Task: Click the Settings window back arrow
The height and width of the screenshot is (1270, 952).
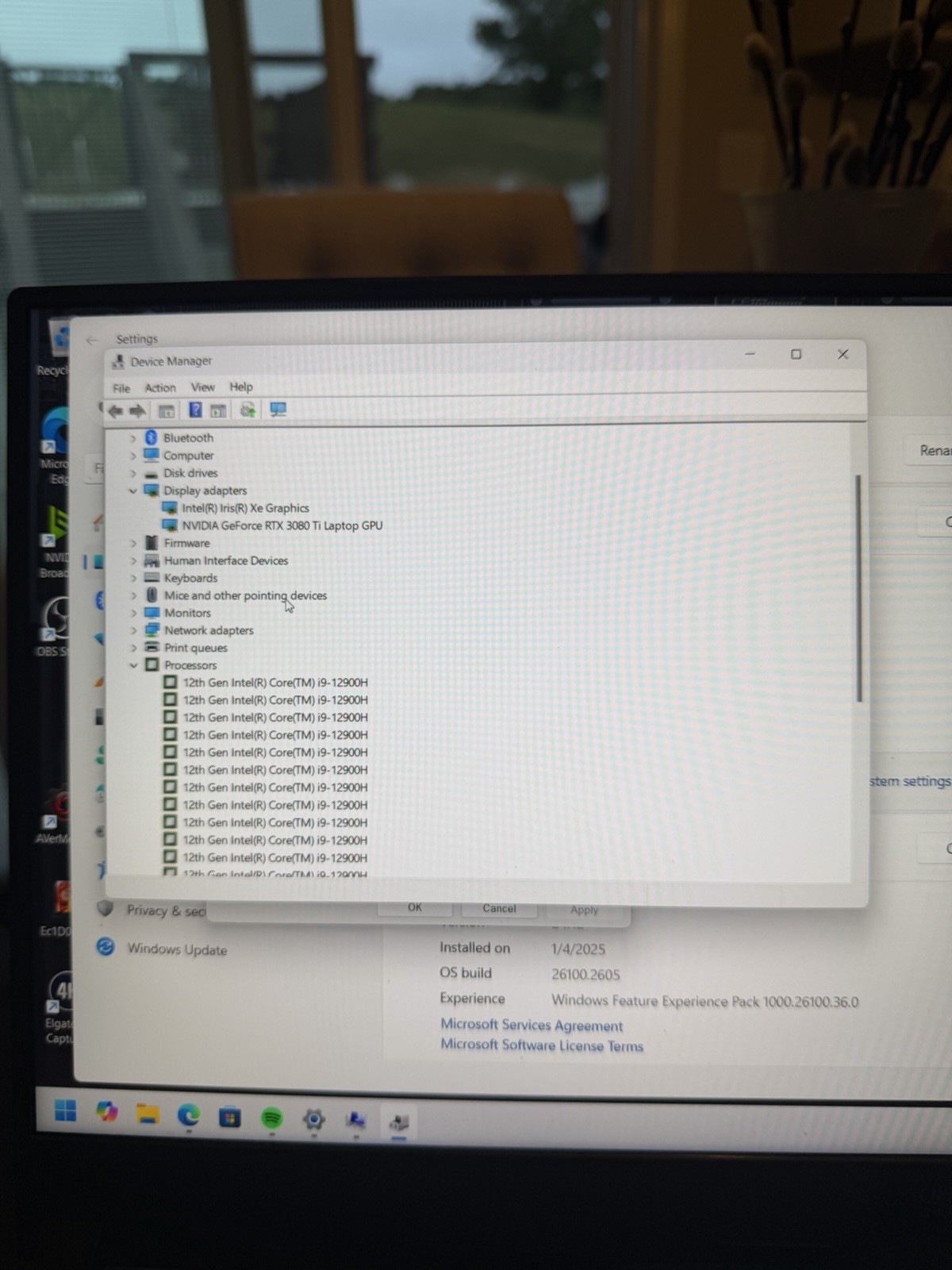Action: coord(92,340)
